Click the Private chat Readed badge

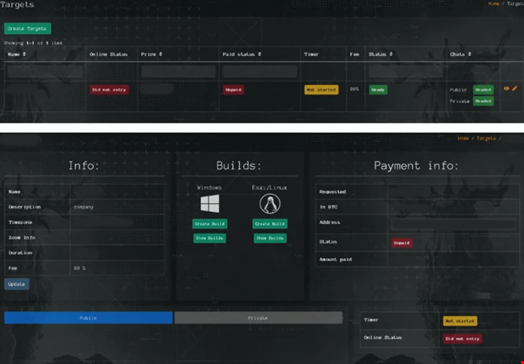click(483, 101)
